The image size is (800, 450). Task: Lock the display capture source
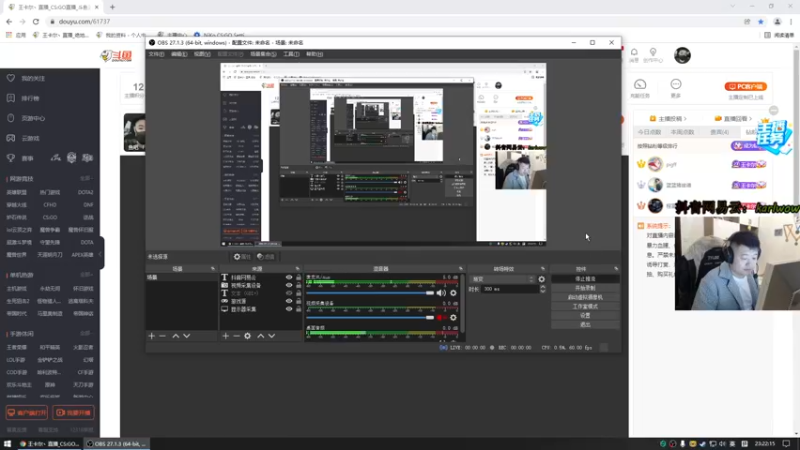coord(298,309)
